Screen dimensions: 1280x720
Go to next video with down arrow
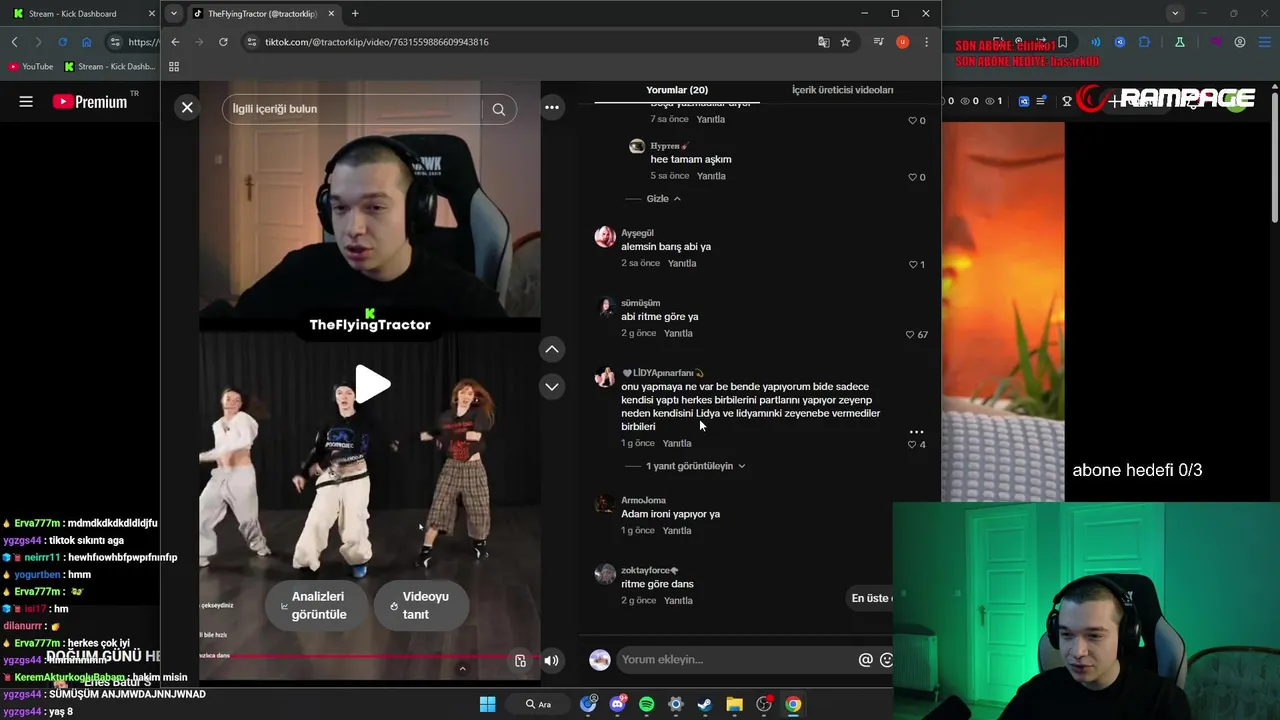click(x=552, y=386)
